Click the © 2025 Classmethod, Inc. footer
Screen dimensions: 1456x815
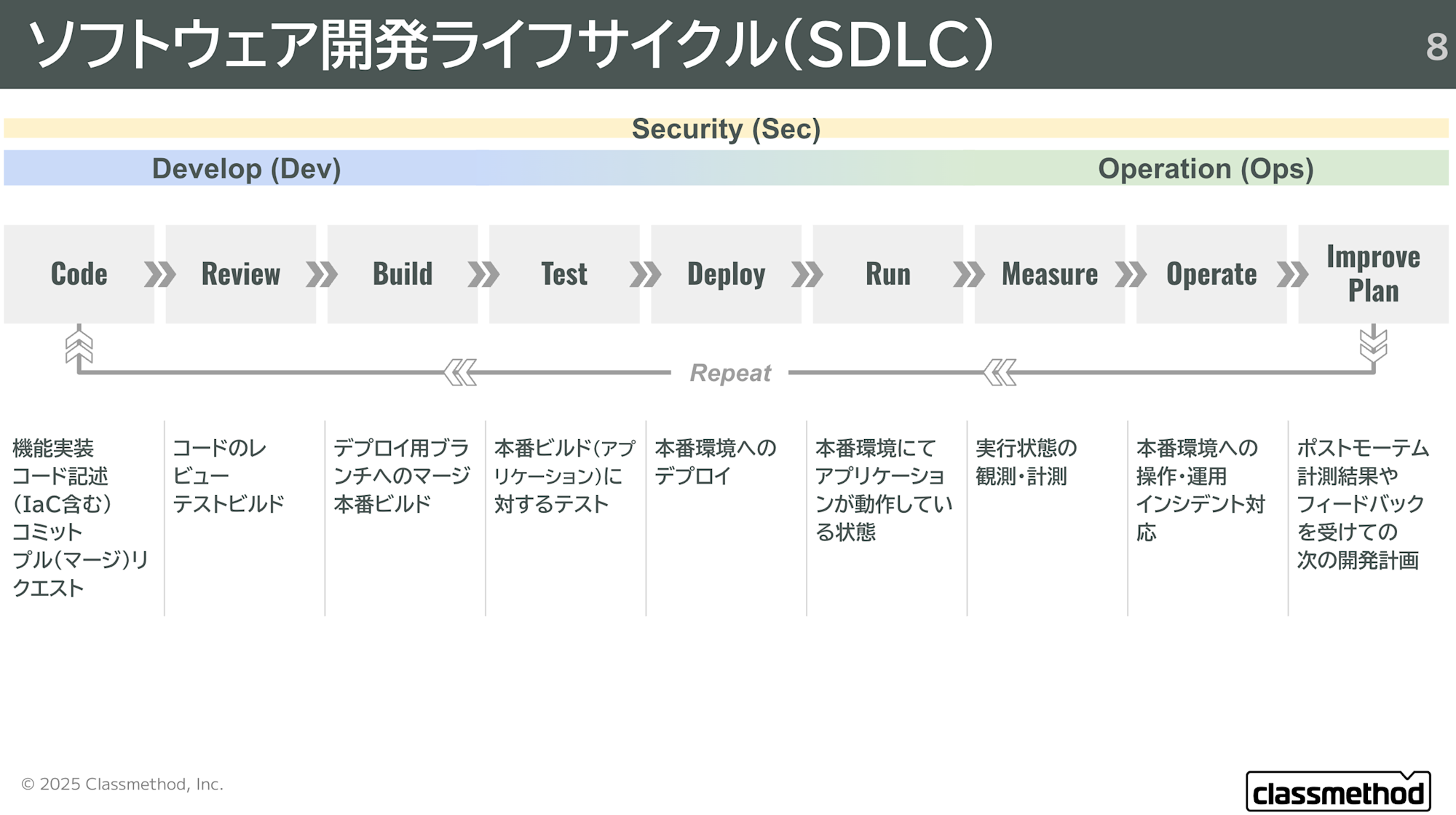click(122, 784)
